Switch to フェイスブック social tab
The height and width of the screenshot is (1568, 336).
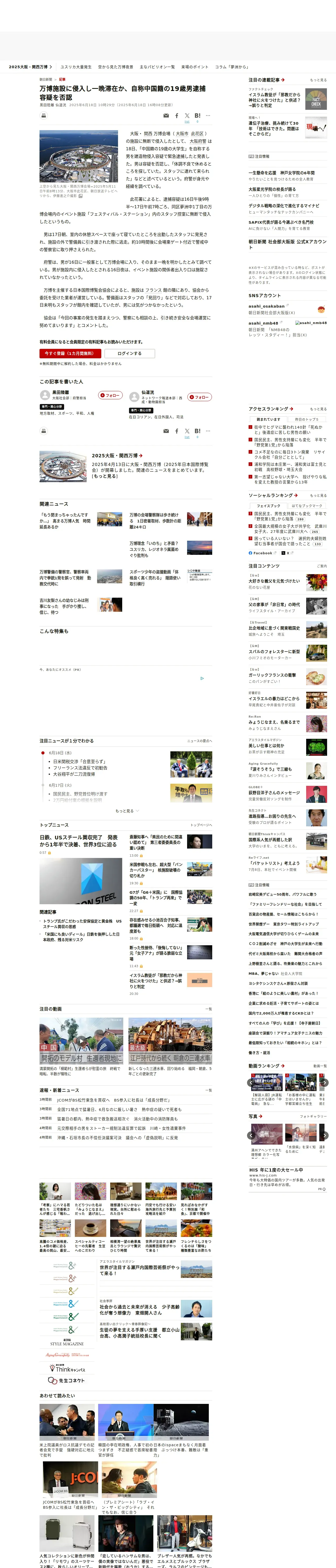(x=268, y=506)
